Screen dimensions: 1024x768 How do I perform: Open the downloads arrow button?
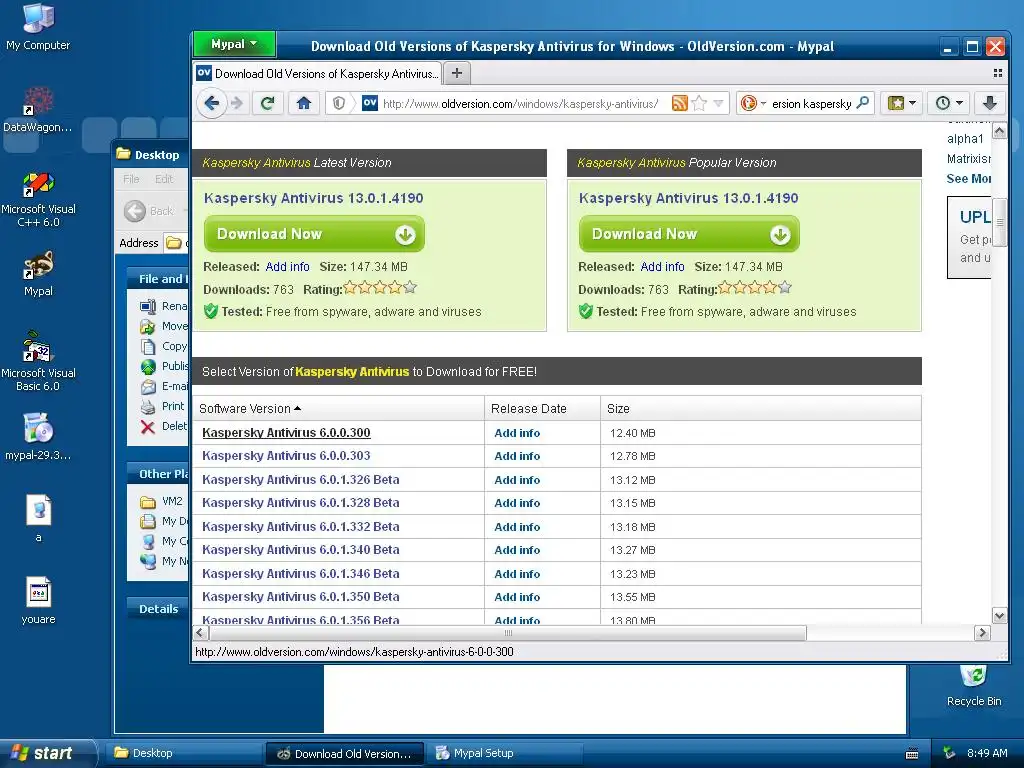(x=989, y=103)
